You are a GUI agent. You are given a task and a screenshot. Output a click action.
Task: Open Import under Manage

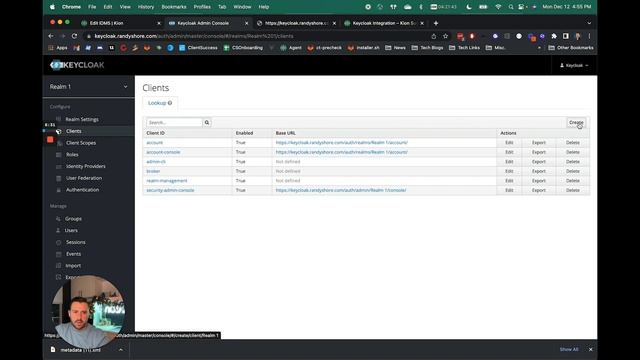(x=73, y=266)
